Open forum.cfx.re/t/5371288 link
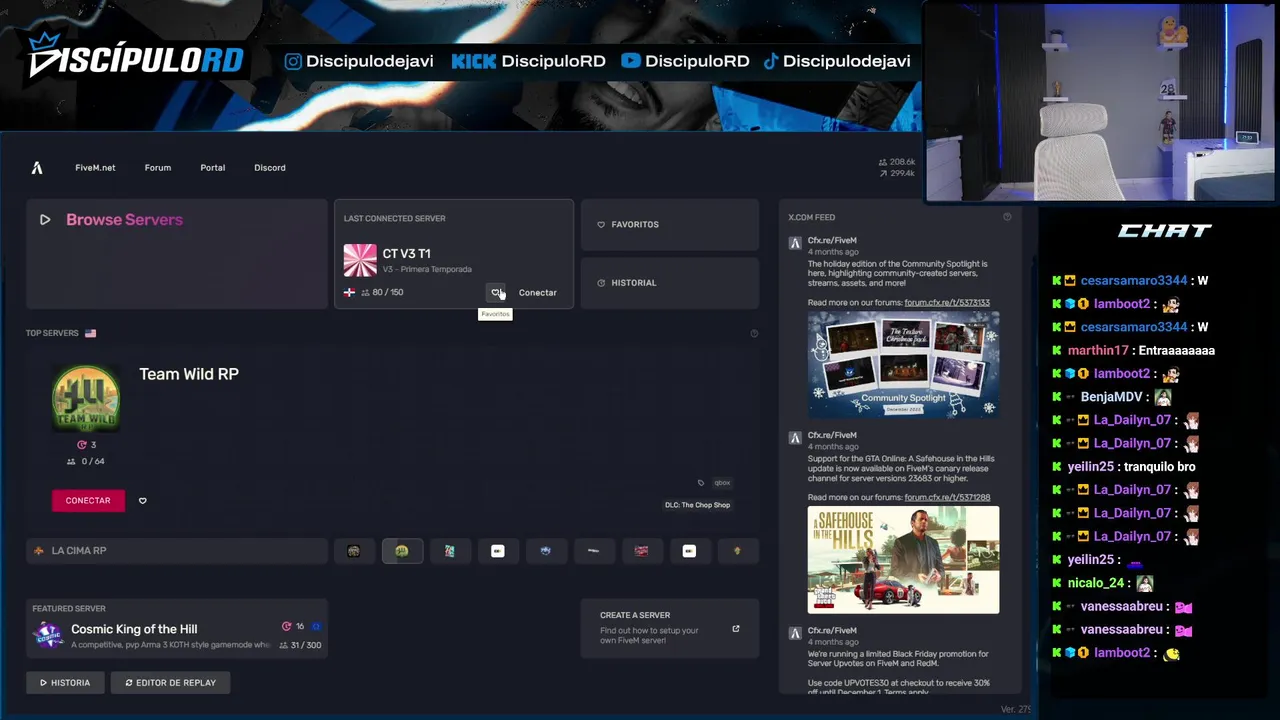The width and height of the screenshot is (1280, 720). point(947,498)
